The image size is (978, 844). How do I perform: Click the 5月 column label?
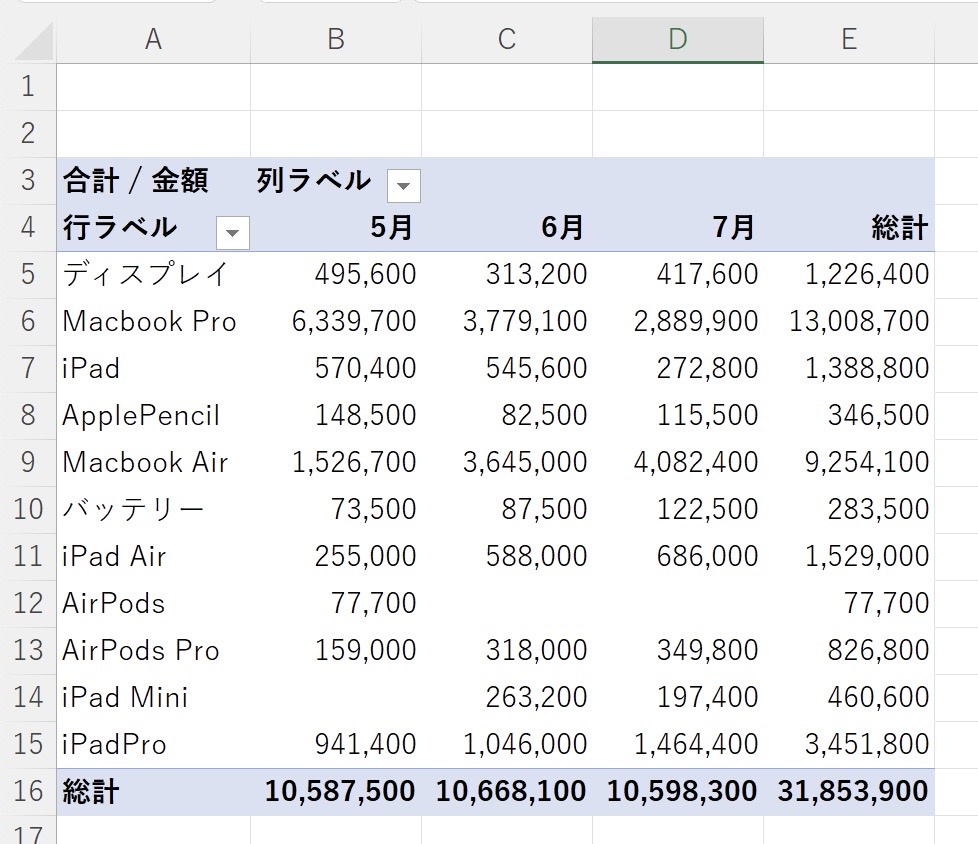click(x=336, y=228)
